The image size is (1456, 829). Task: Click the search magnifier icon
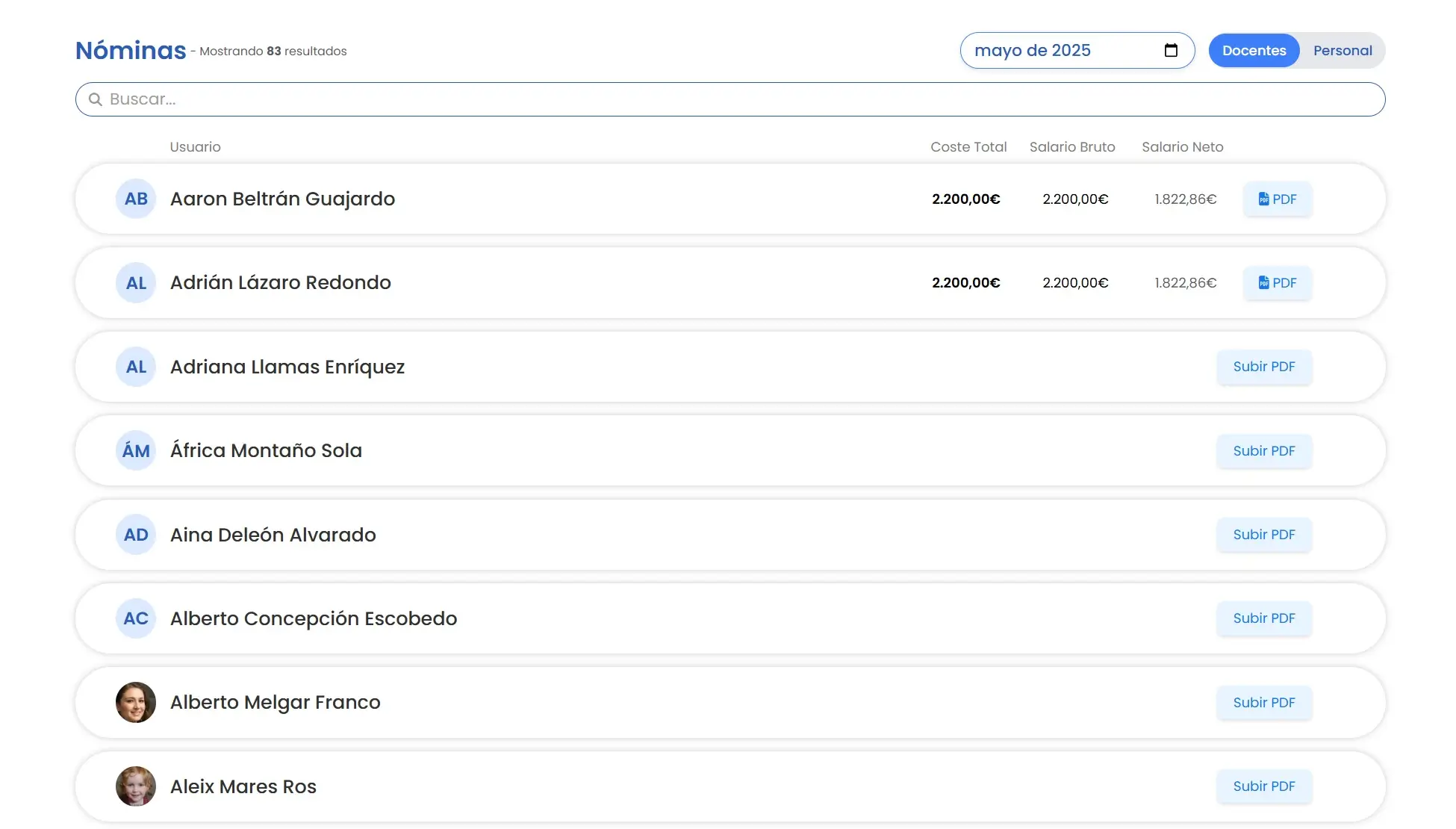coord(95,99)
